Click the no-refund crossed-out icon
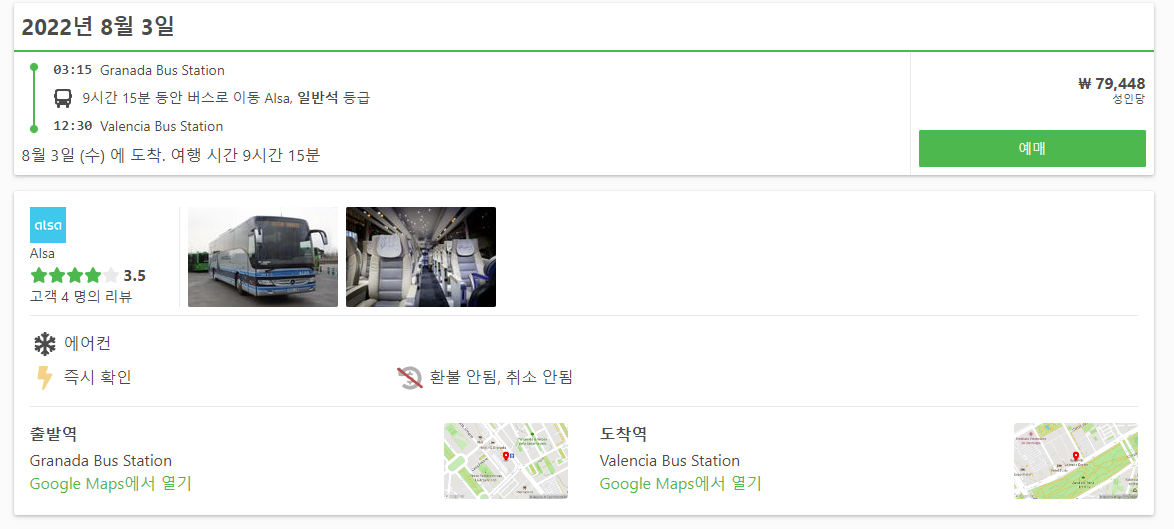 tap(410, 377)
